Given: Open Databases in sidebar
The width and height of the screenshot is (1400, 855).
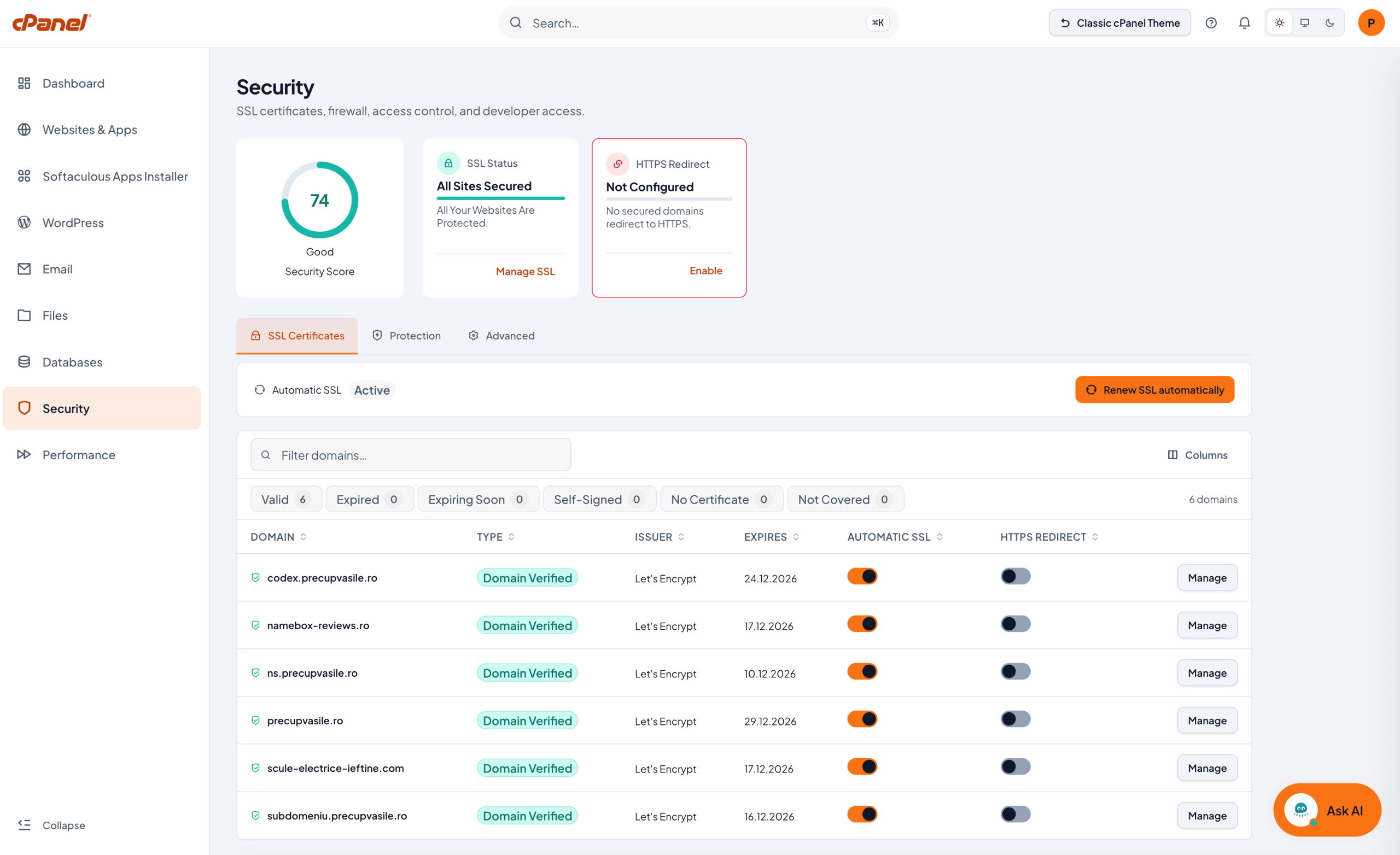Looking at the screenshot, I should click(102, 362).
